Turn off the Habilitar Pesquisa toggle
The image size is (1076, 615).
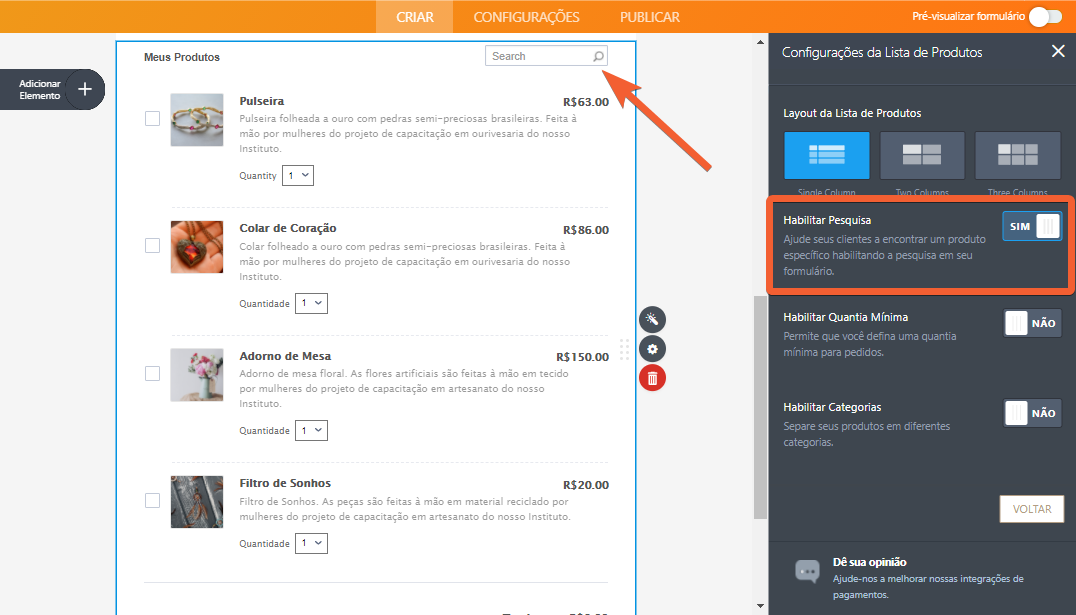(x=1032, y=226)
